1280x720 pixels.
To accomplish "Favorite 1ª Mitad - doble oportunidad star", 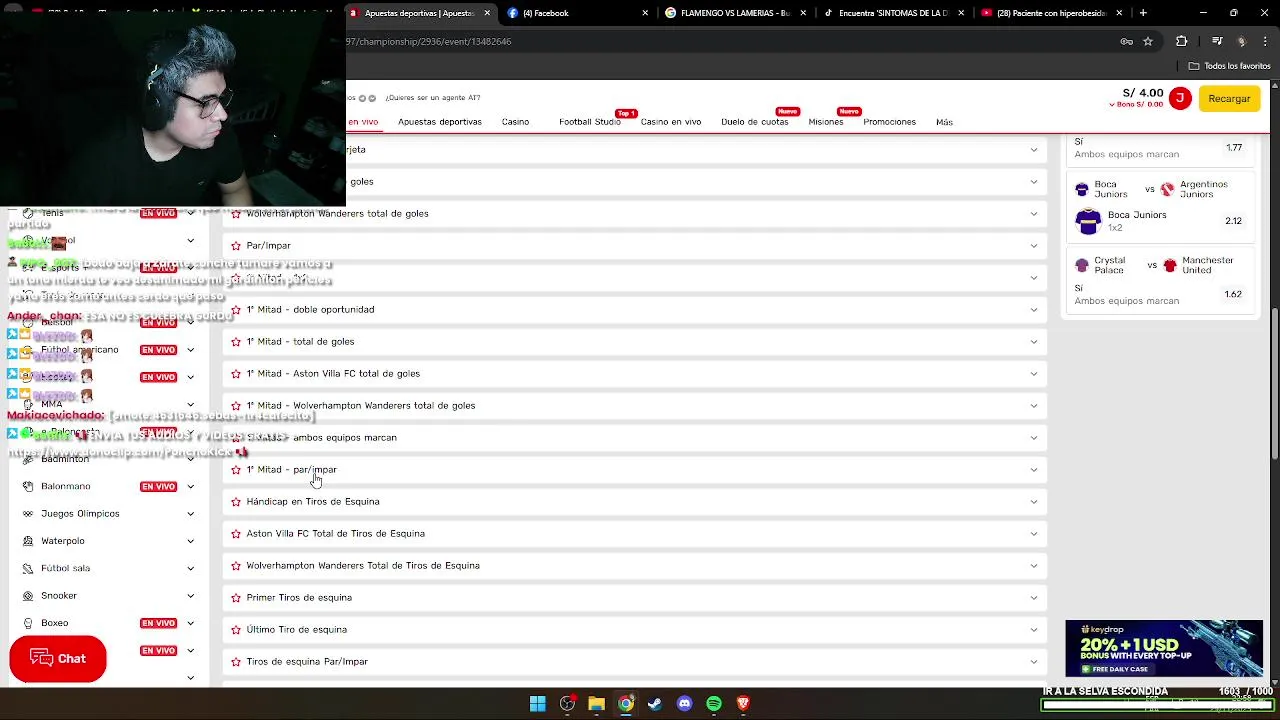I will tap(236, 310).
